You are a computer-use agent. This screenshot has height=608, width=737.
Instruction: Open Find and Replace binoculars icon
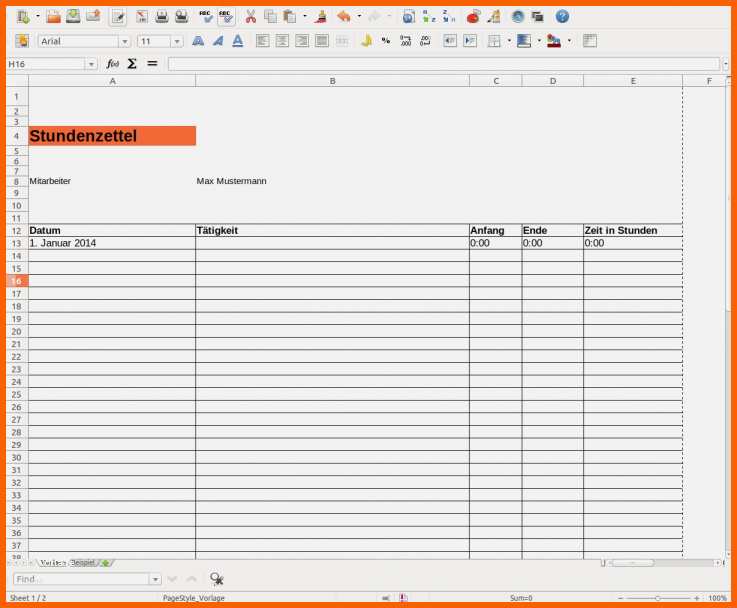[x=217, y=579]
